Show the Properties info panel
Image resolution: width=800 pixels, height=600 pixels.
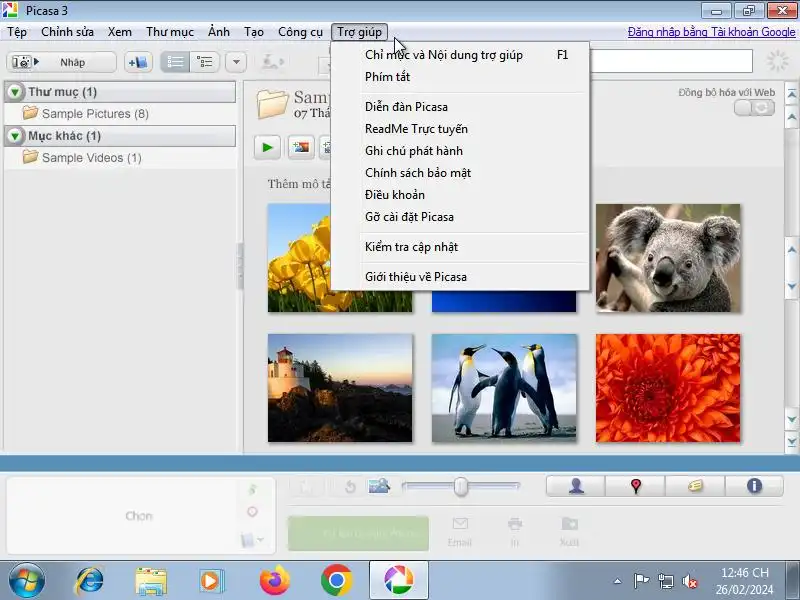(x=754, y=486)
